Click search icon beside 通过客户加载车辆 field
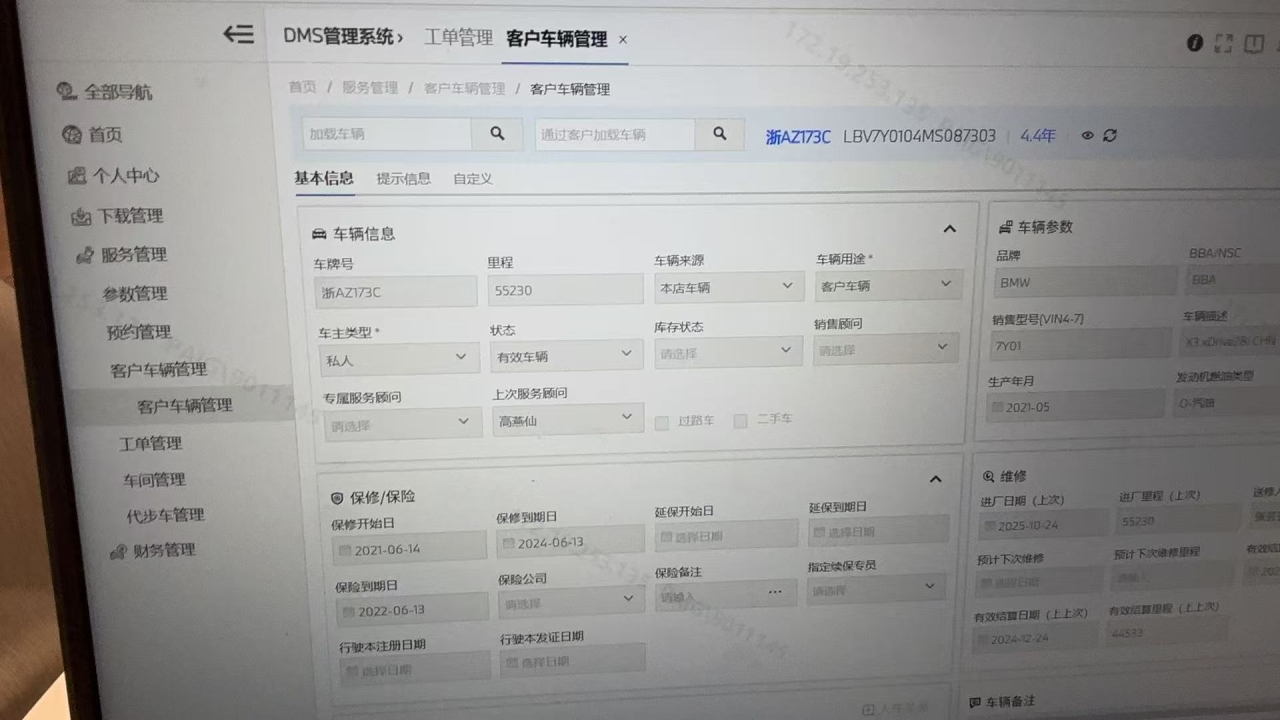Image resolution: width=1280 pixels, height=720 pixels. point(719,134)
